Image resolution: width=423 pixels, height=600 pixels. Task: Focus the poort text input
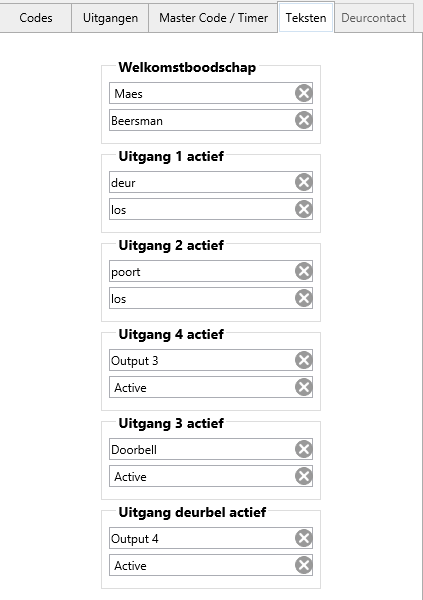tap(202, 271)
